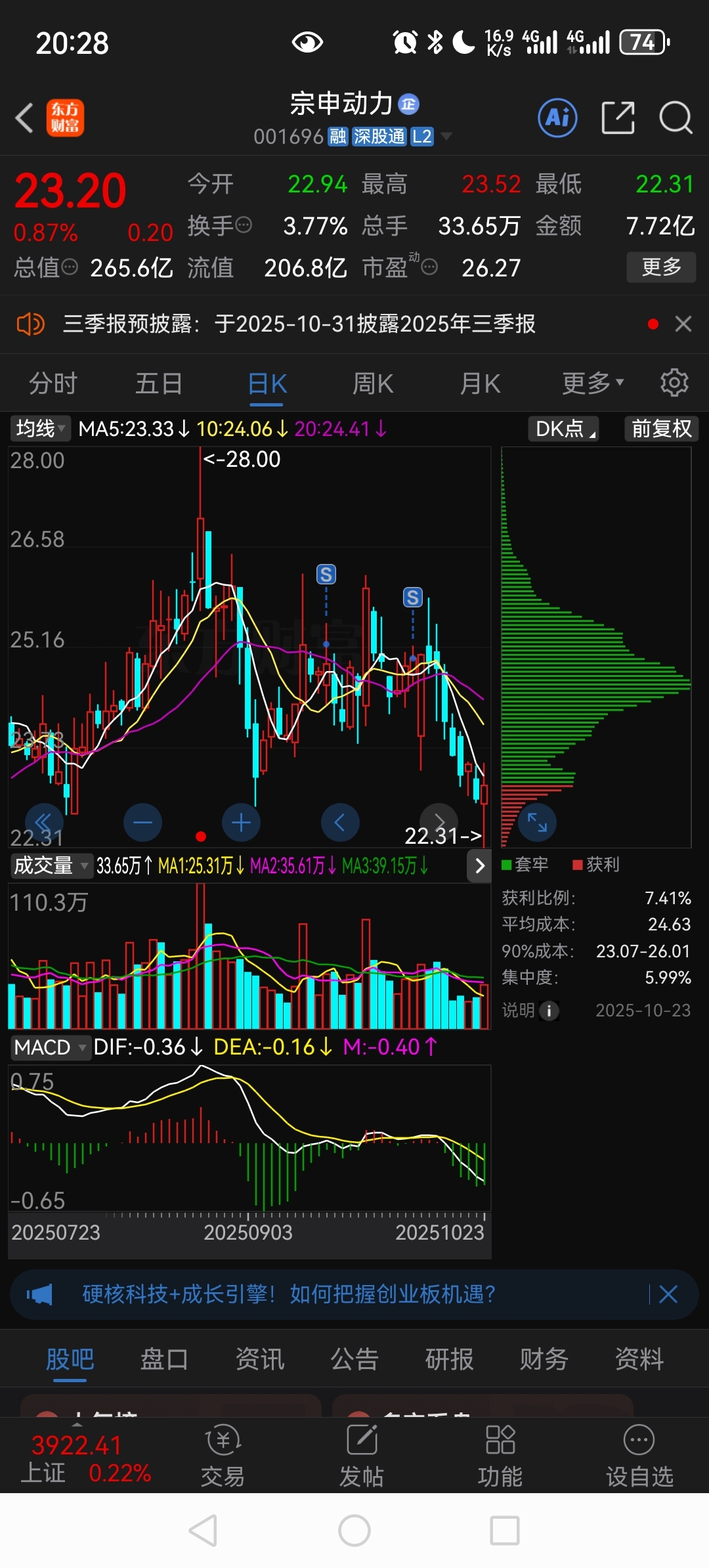Open the 均线 indicator dropdown
This screenshot has width=709, height=1568.
40,429
